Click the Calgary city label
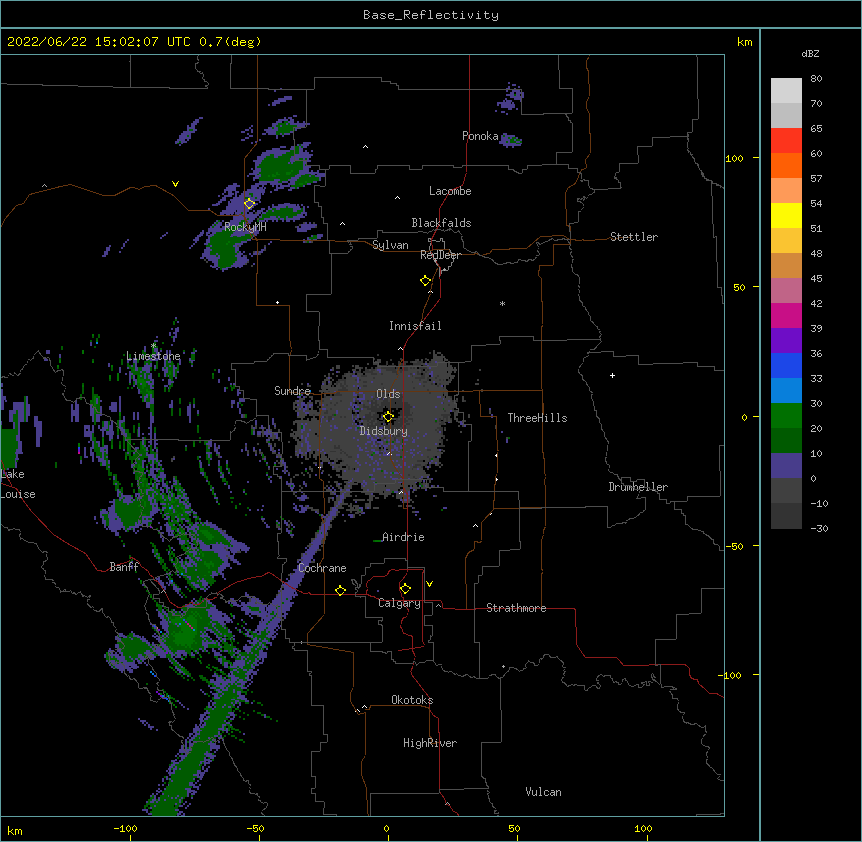 click(399, 603)
